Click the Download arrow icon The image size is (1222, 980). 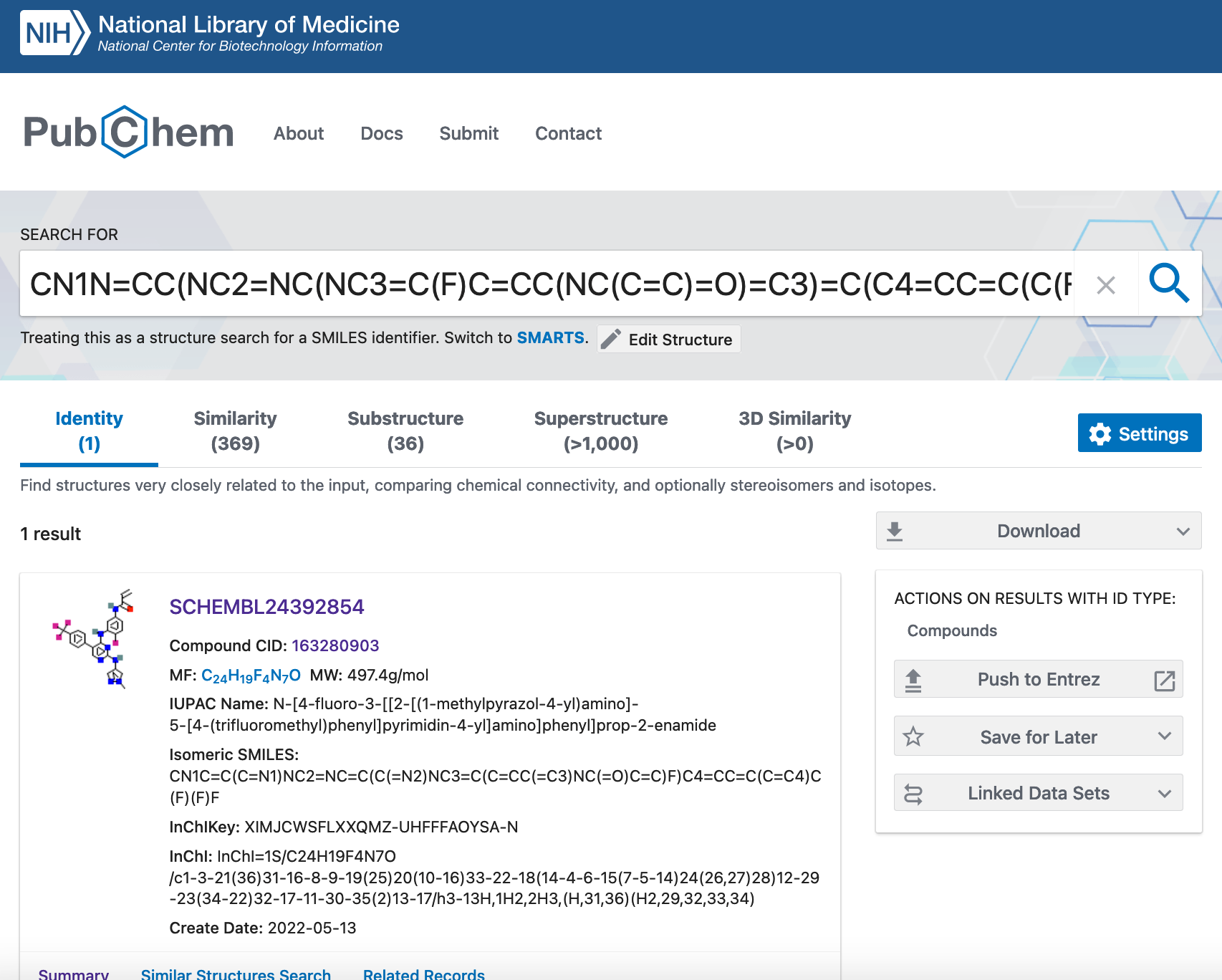pos(895,531)
